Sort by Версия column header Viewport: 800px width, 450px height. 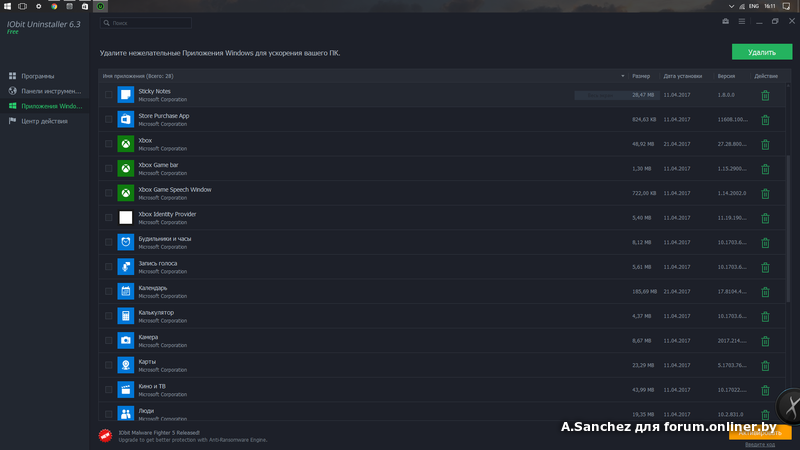727,76
